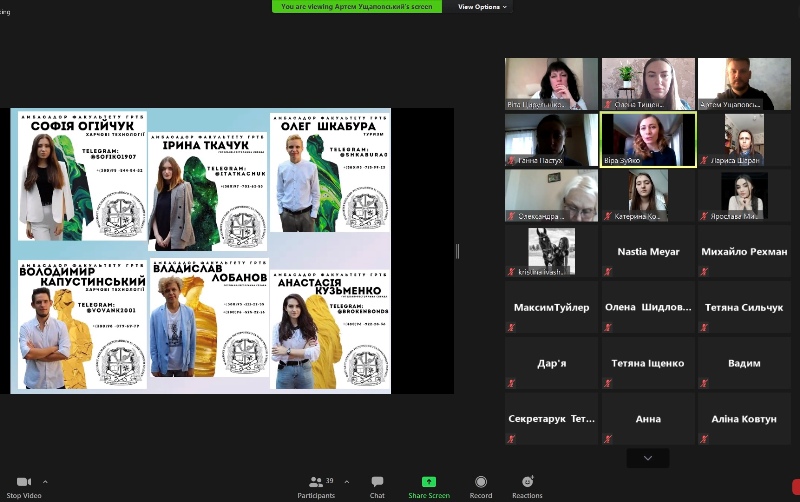Show next page of participant videos

648,458
